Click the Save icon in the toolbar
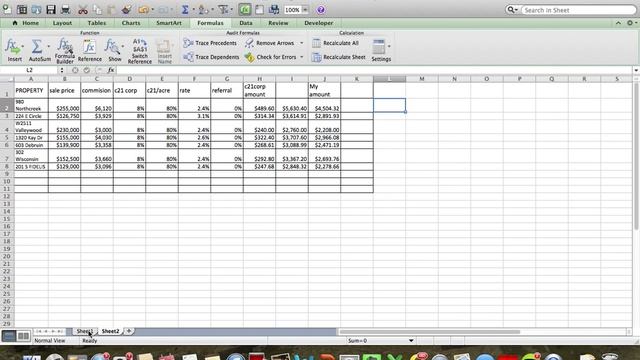 [x=51, y=9]
